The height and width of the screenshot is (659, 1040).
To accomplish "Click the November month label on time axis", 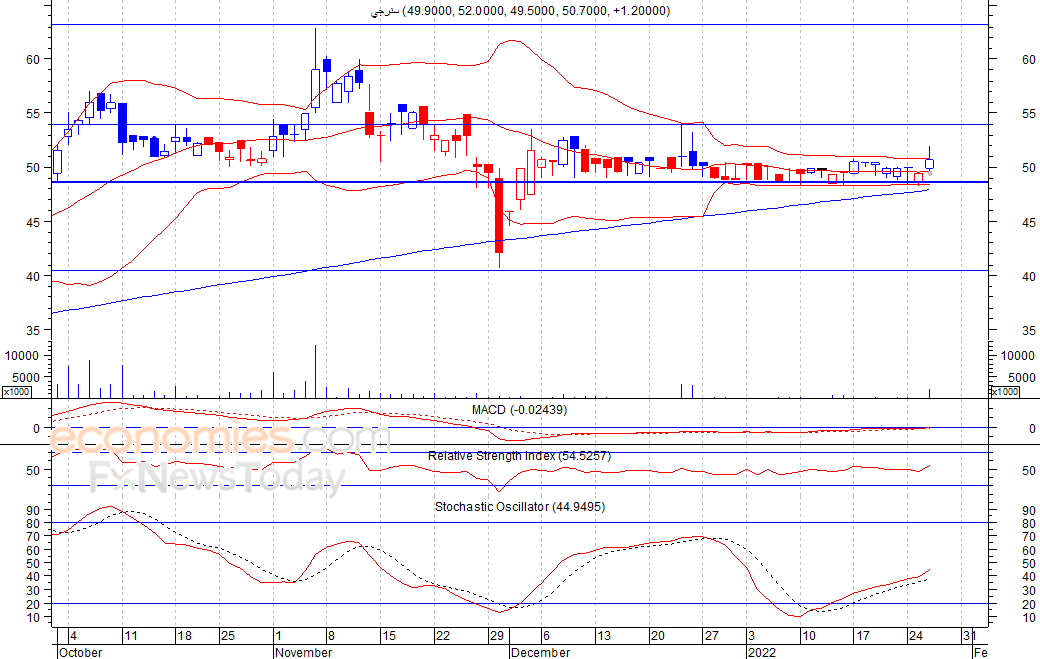I will click(304, 652).
